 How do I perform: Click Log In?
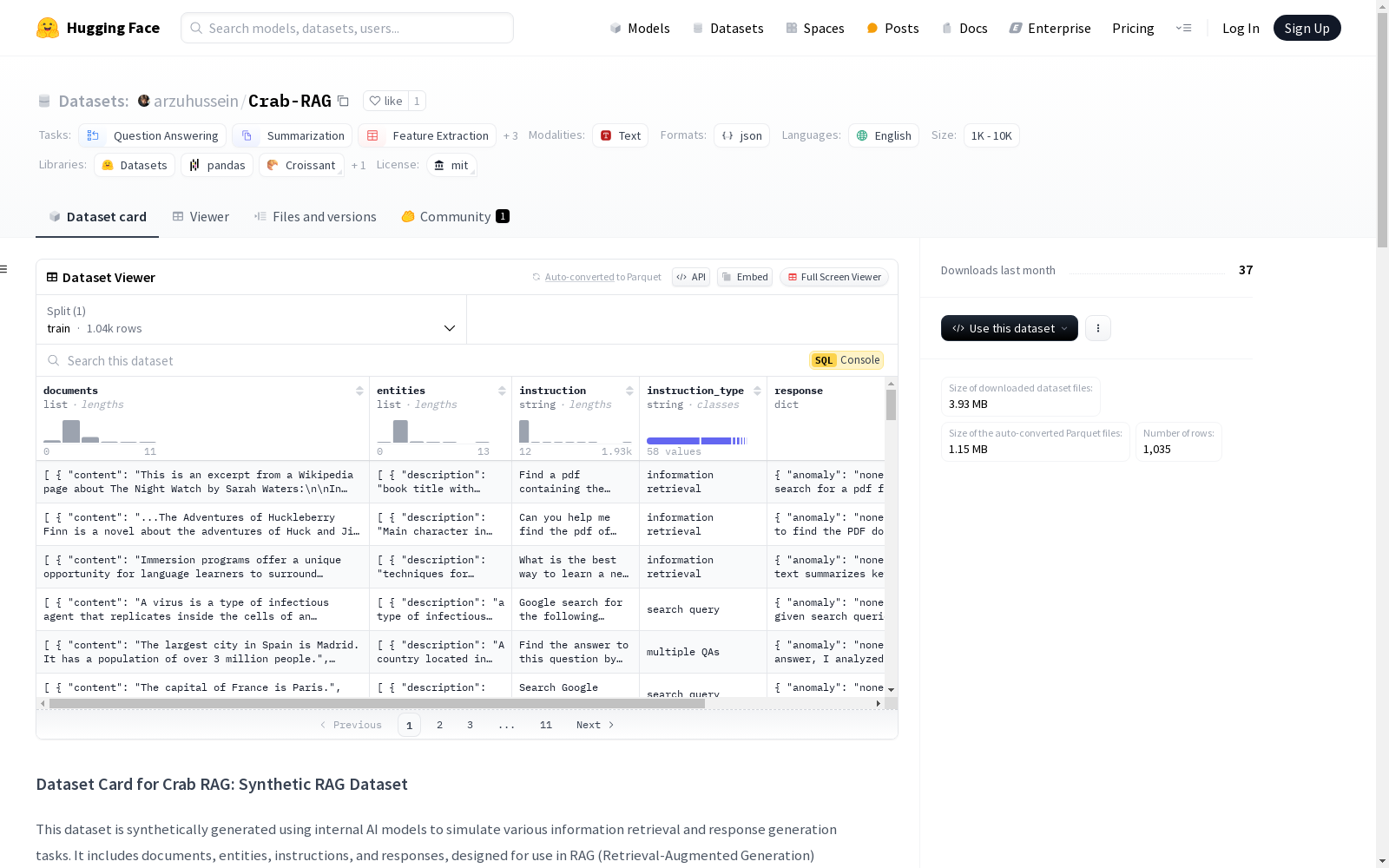[x=1241, y=28]
